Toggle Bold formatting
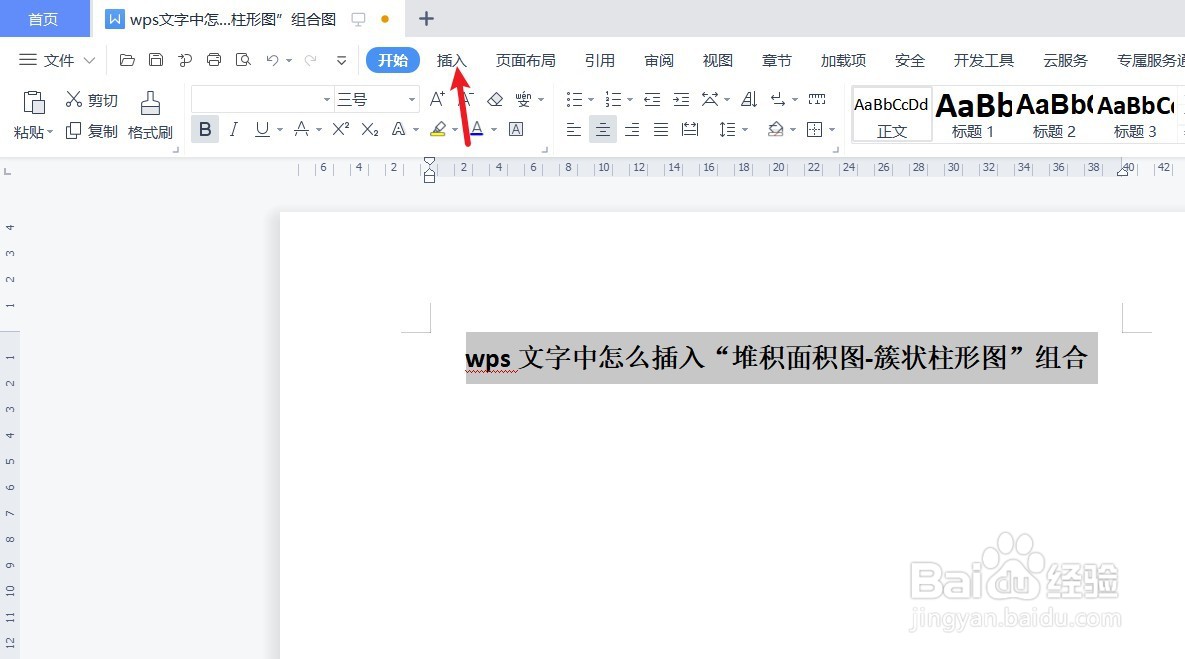Image resolution: width=1185 pixels, height=659 pixels. 205,129
